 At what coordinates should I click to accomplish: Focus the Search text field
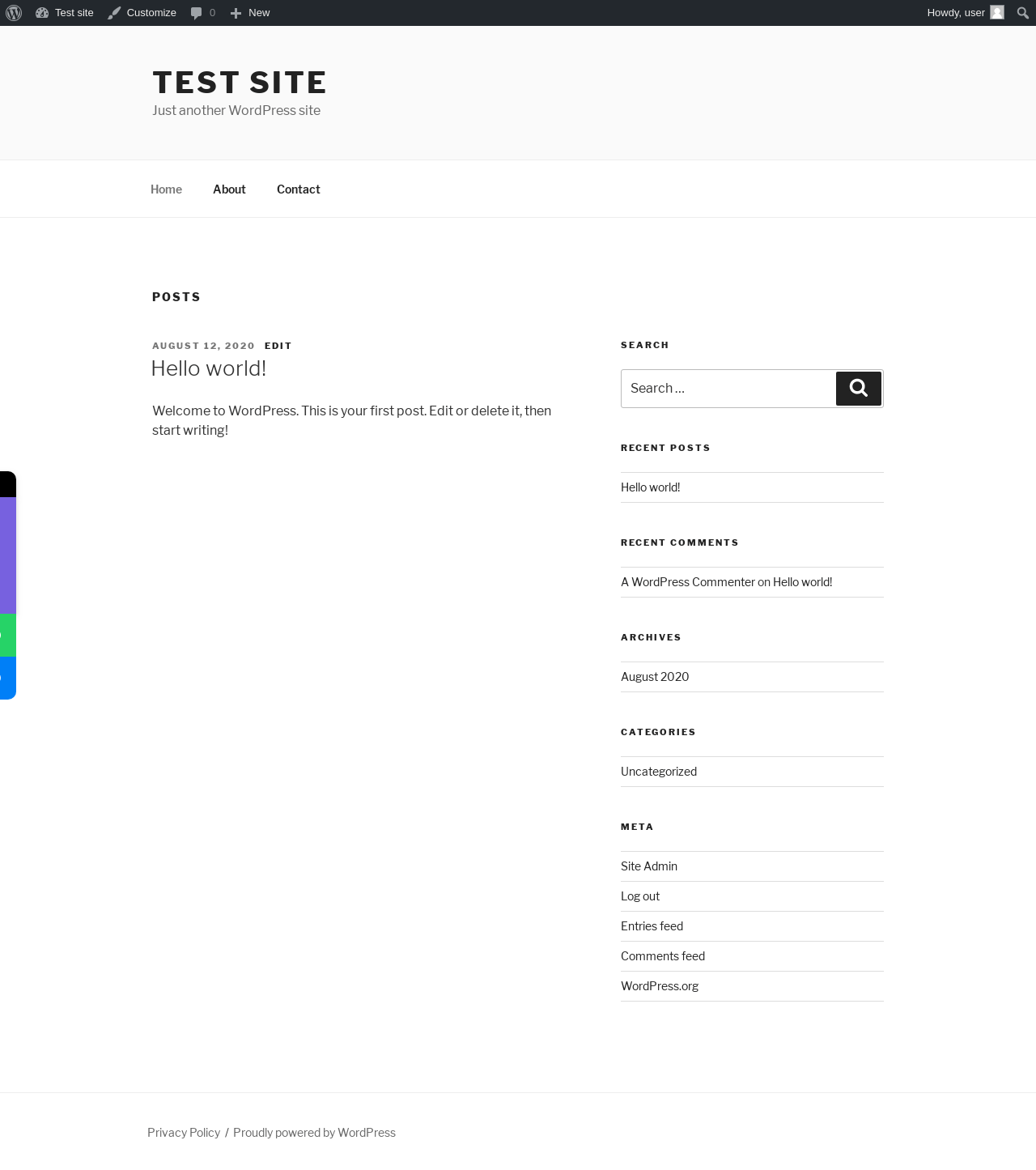(728, 389)
